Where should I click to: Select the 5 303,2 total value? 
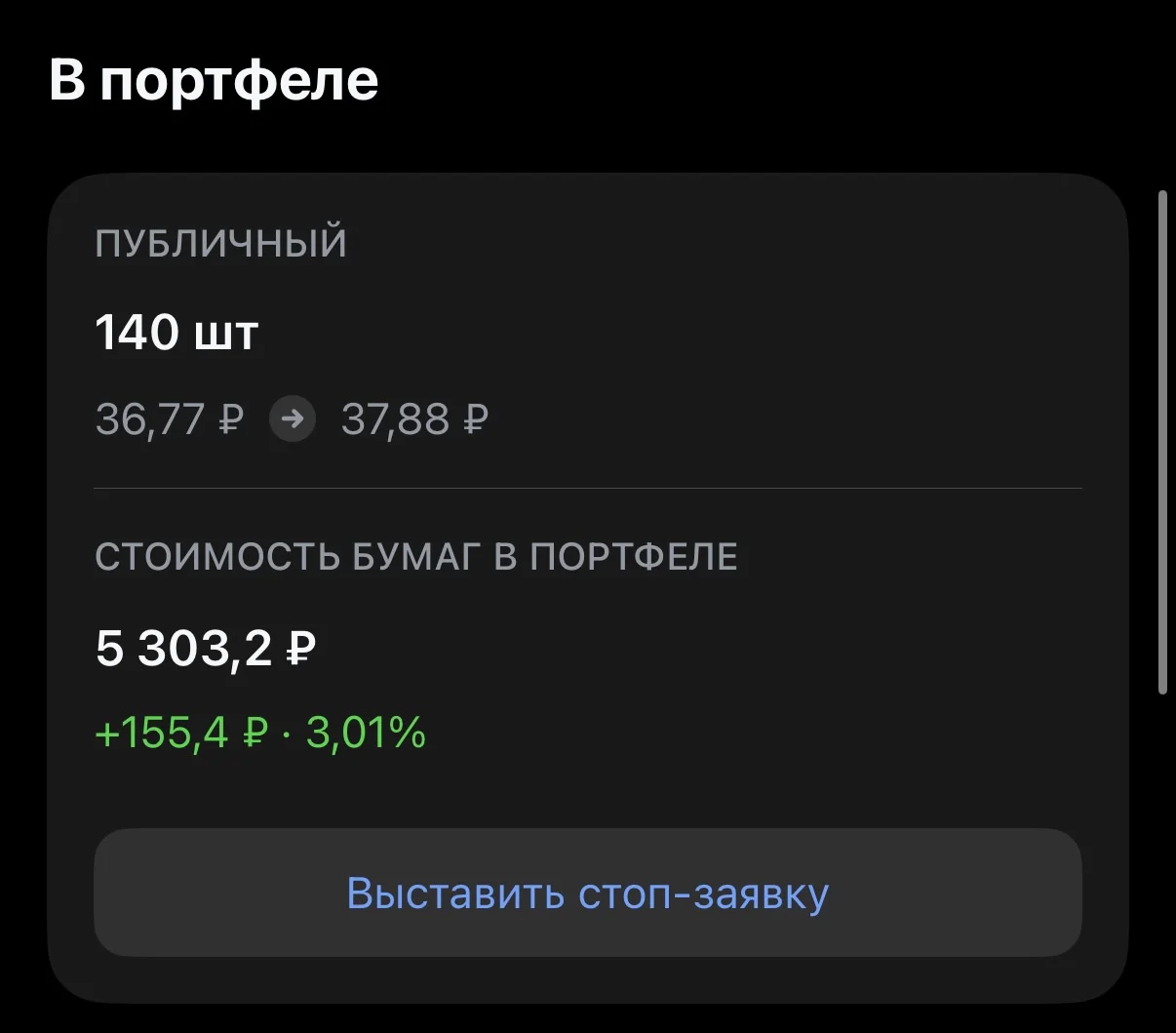(x=184, y=648)
